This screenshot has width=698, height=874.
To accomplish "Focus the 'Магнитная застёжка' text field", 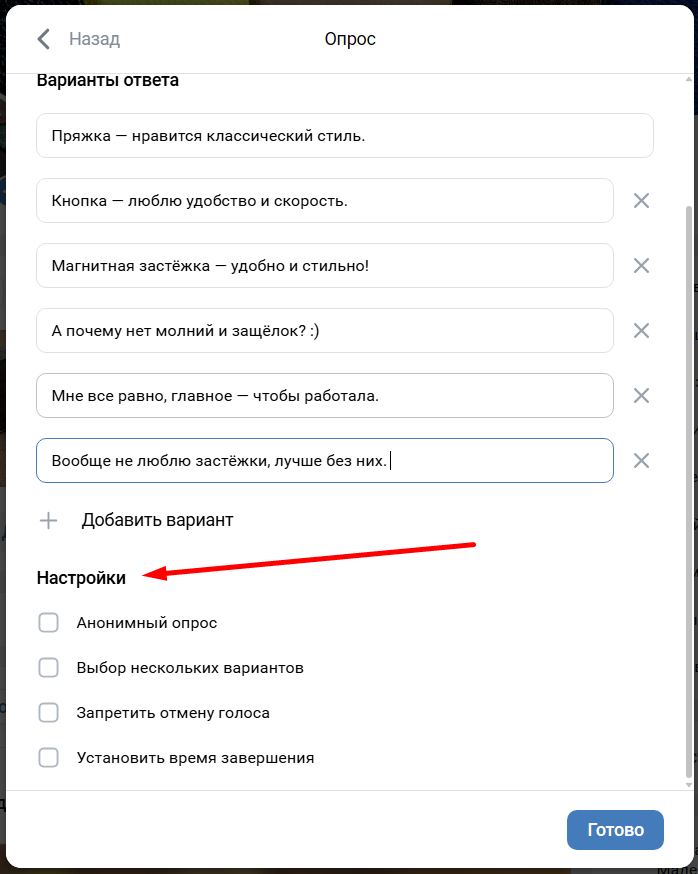I will pyautogui.click(x=324, y=265).
